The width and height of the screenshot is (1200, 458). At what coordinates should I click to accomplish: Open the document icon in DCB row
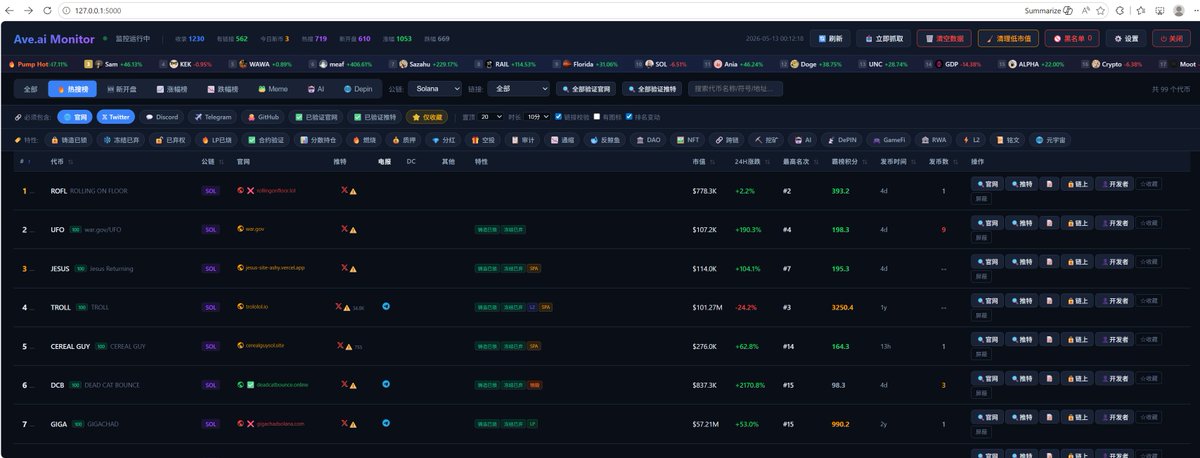coord(1048,379)
